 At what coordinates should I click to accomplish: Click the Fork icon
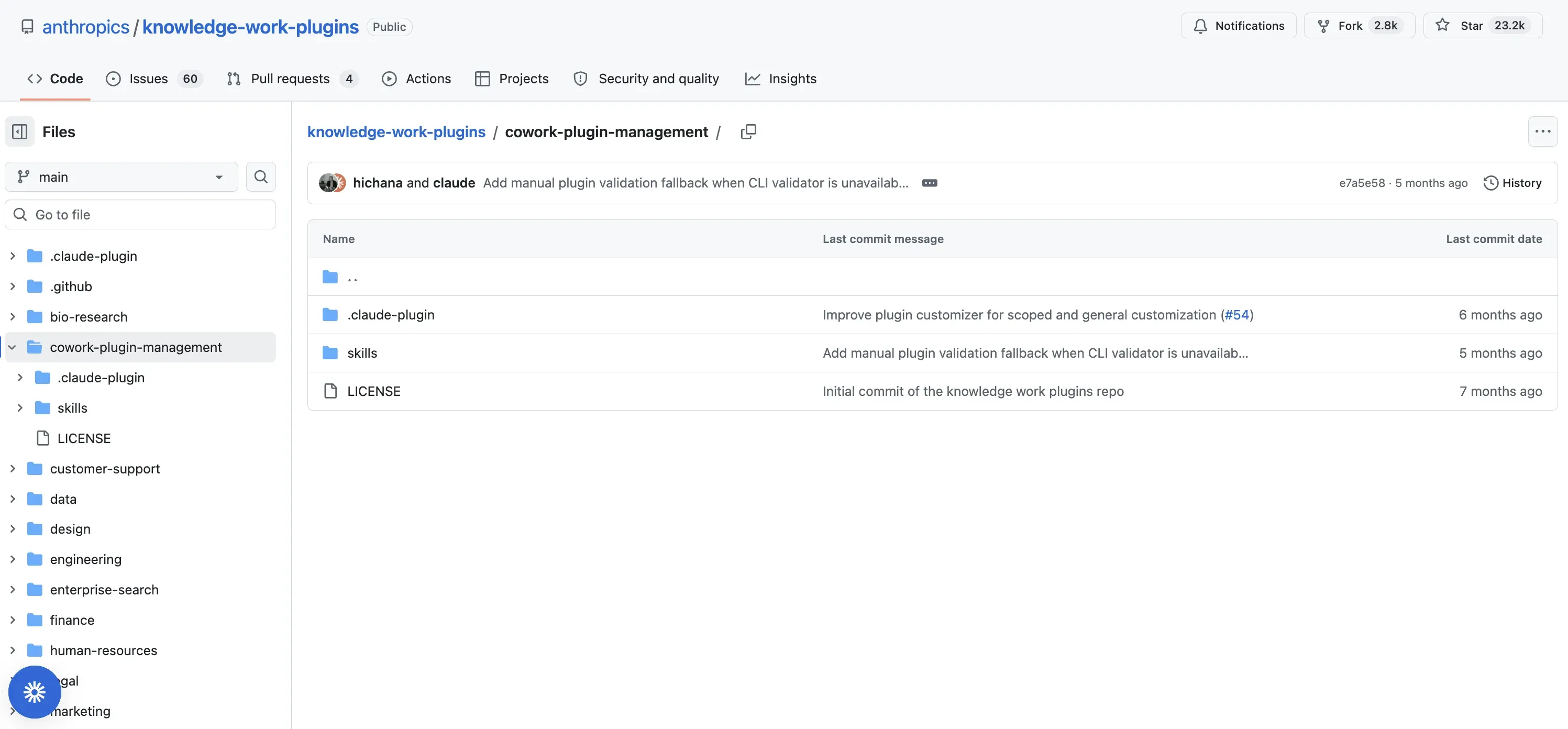click(x=1323, y=26)
